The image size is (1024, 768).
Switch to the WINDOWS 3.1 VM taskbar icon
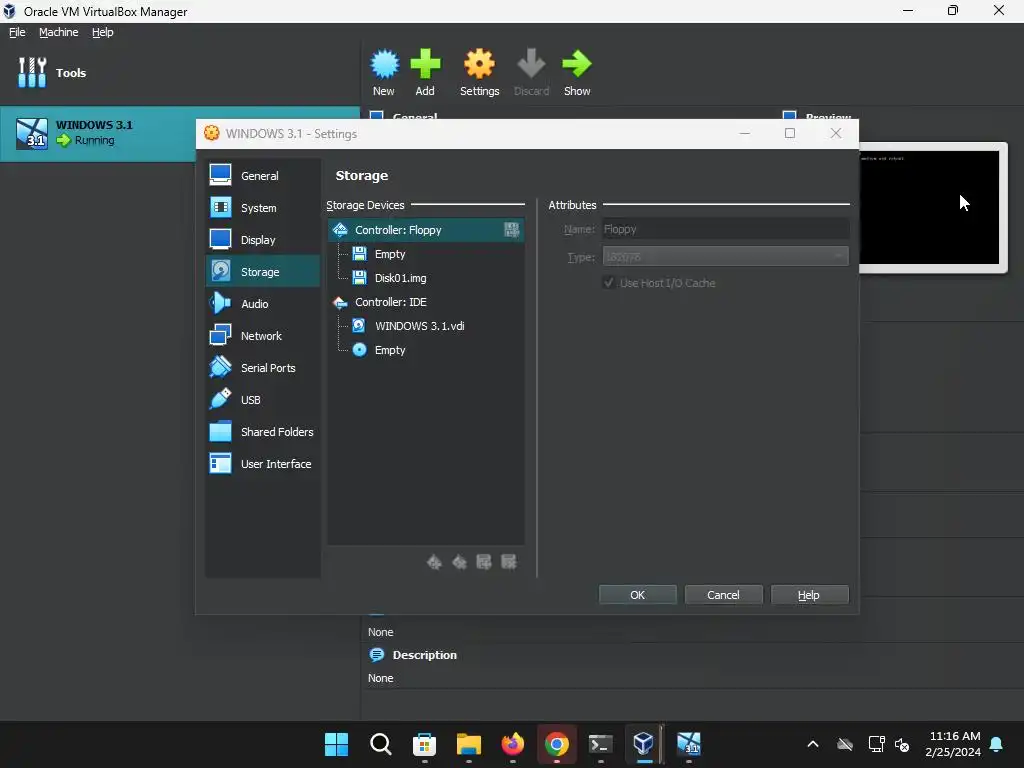coord(689,744)
